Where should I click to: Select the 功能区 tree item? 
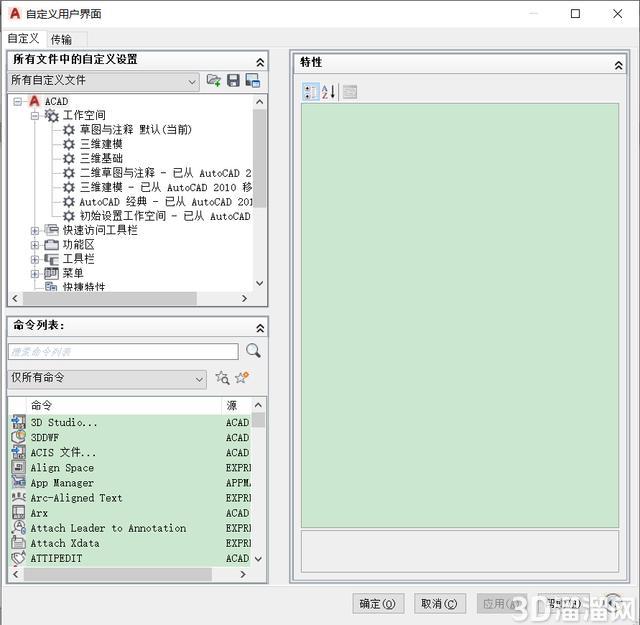click(x=78, y=245)
